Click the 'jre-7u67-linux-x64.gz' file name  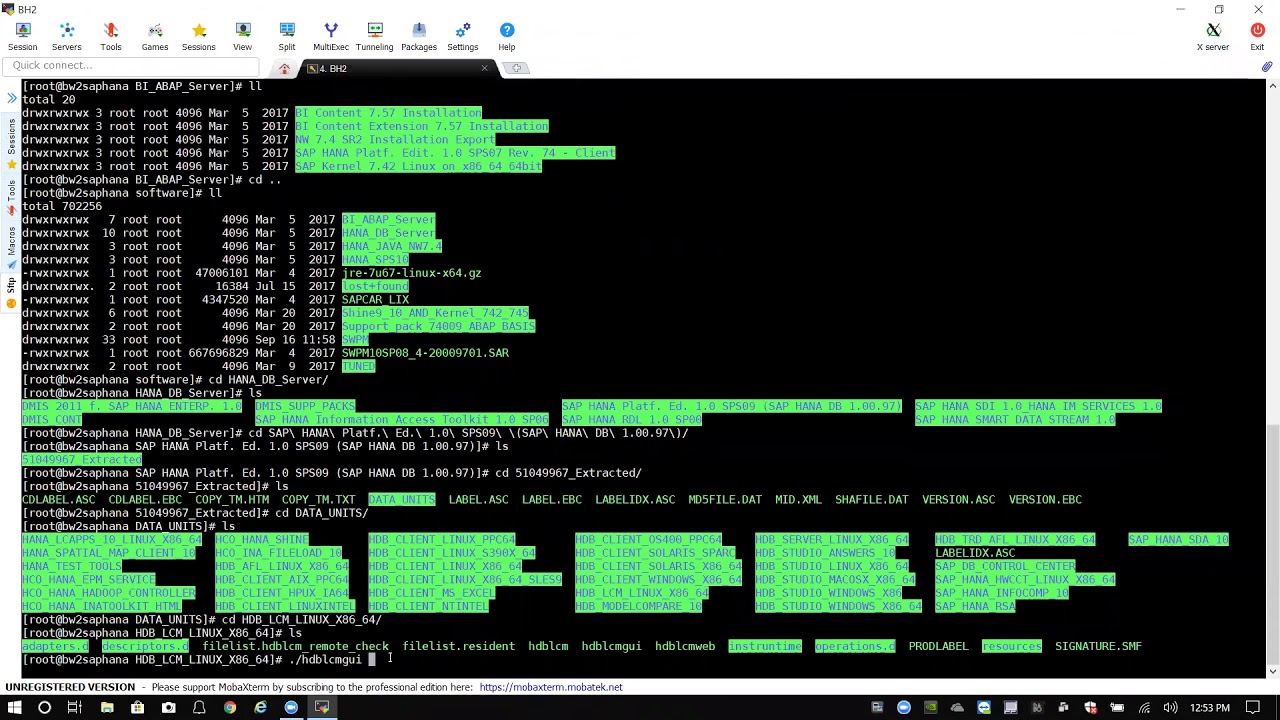point(411,273)
